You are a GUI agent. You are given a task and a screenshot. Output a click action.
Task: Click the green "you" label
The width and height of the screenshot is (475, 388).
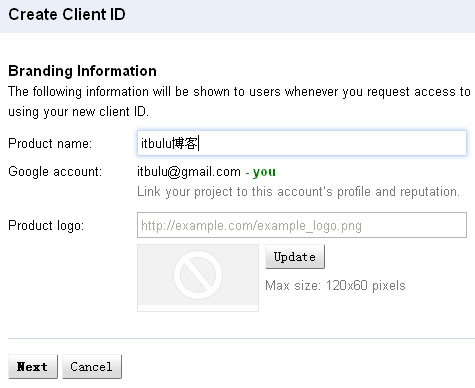click(264, 172)
